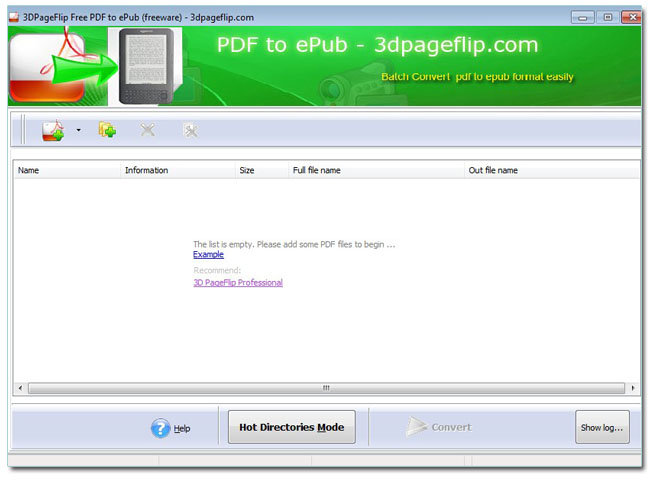Open the Show log window
This screenshot has height=484, width=650.
coord(602,427)
